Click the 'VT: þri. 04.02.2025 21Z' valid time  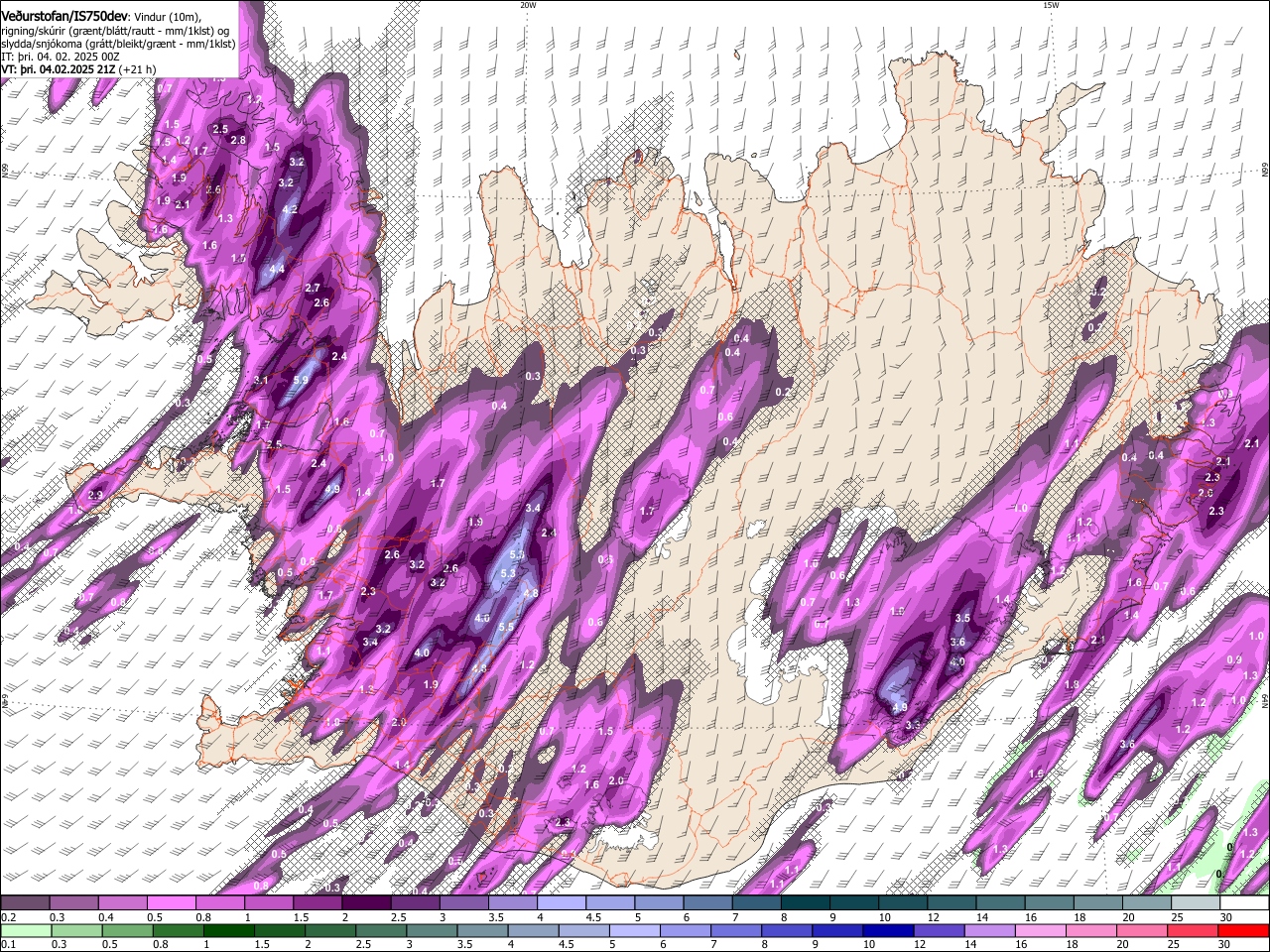point(60,70)
